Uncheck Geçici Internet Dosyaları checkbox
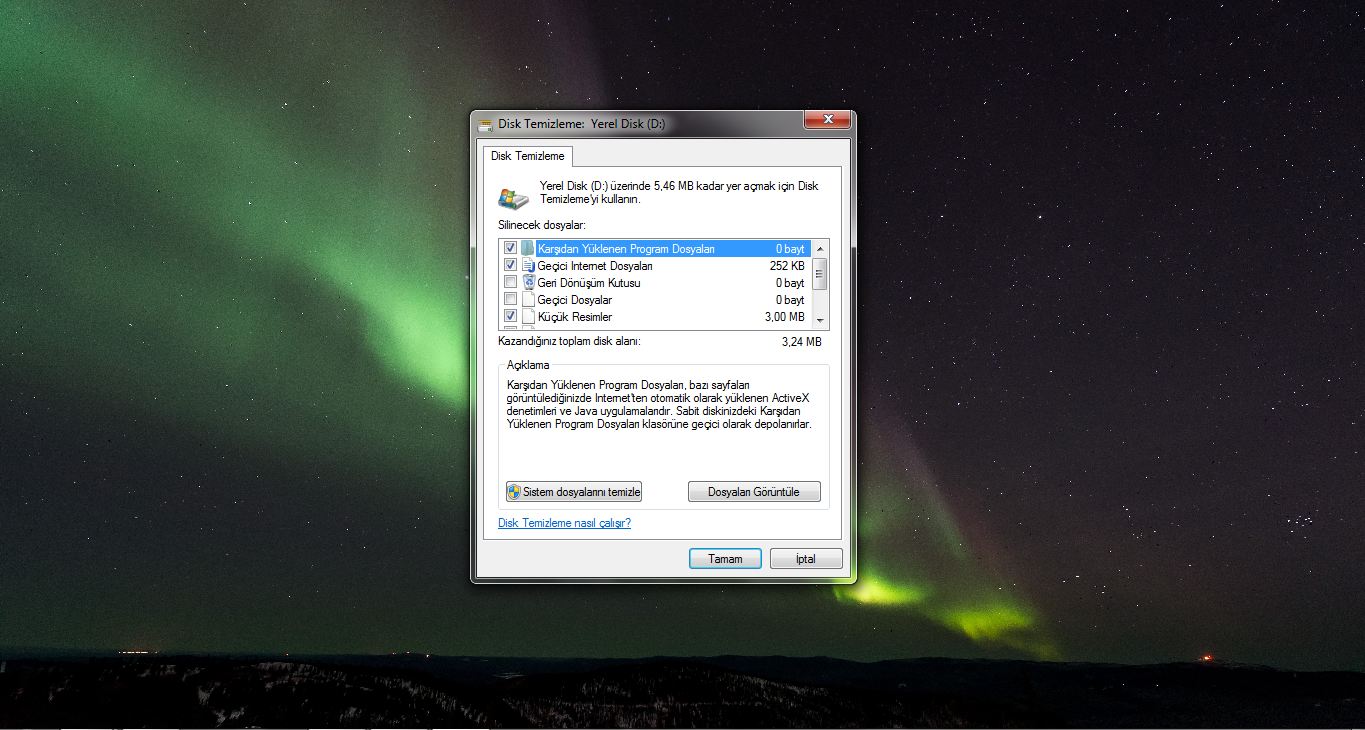This screenshot has height=730, width=1365. [x=511, y=266]
